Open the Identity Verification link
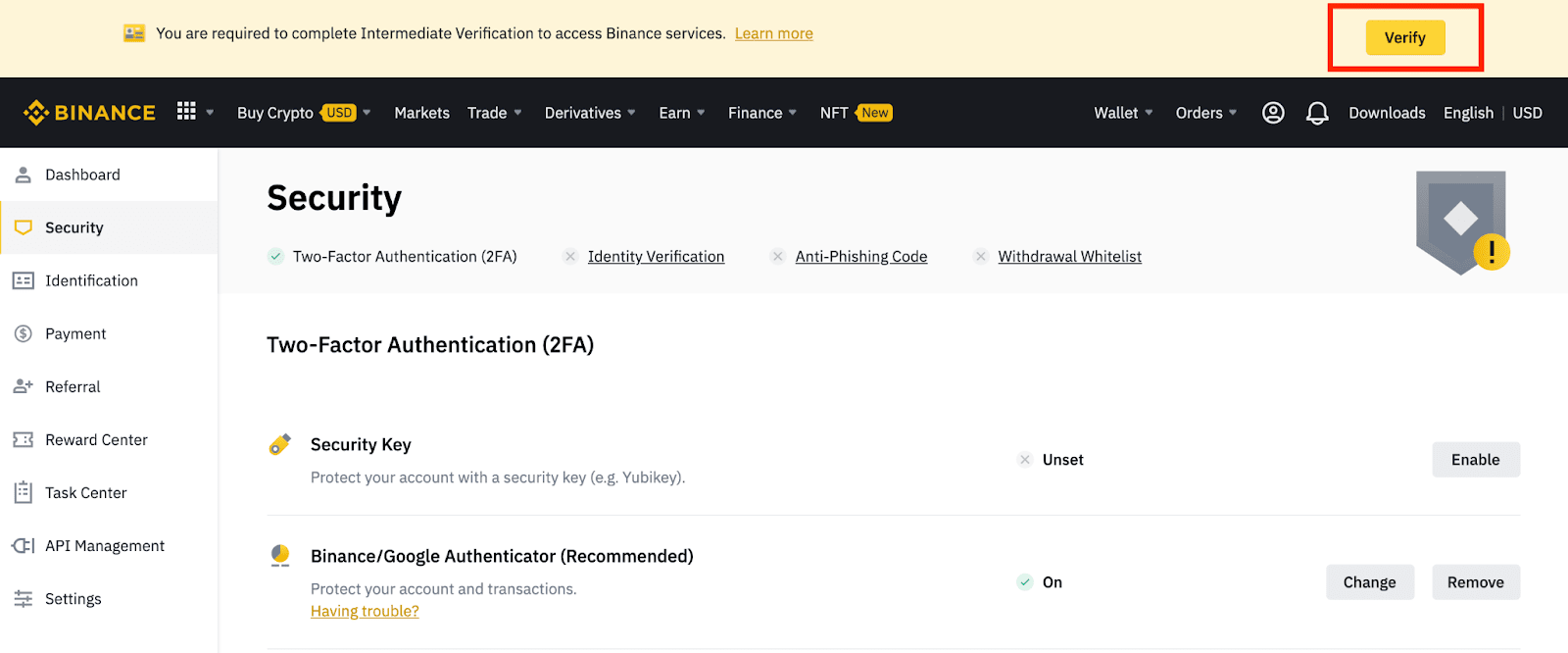This screenshot has height=653, width=1568. [656, 256]
